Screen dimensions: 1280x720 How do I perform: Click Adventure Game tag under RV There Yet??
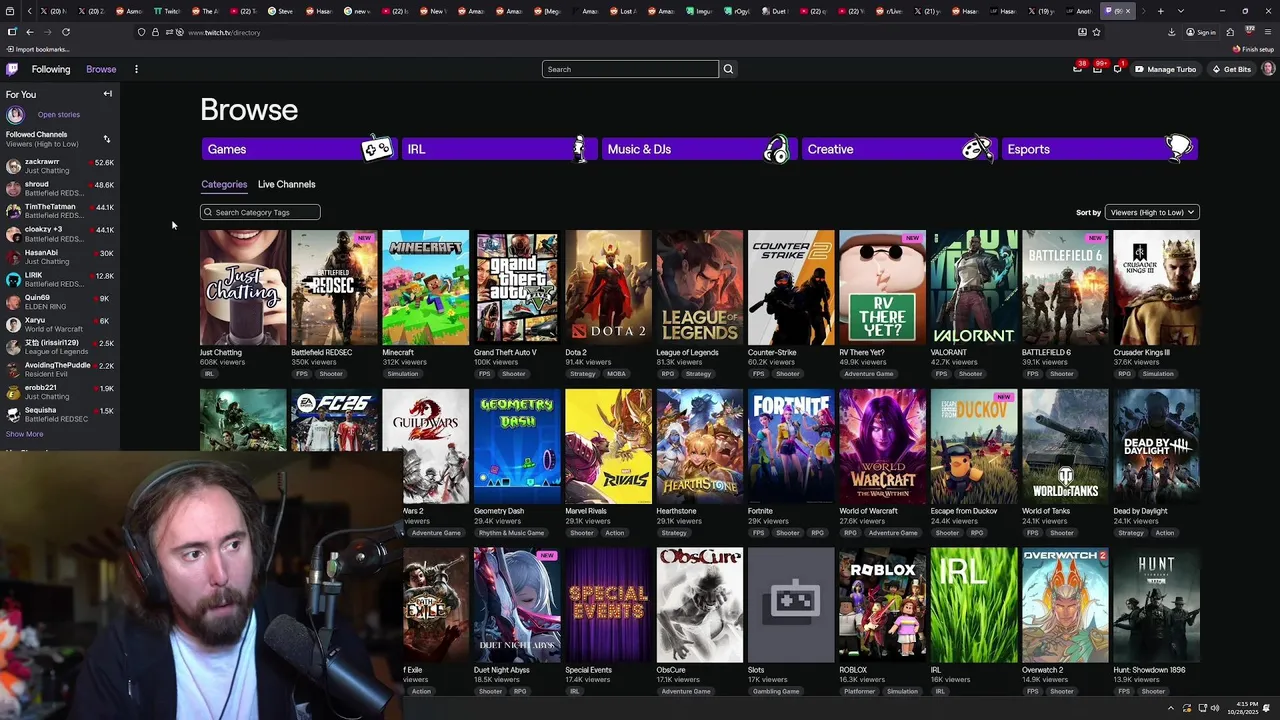click(868, 374)
